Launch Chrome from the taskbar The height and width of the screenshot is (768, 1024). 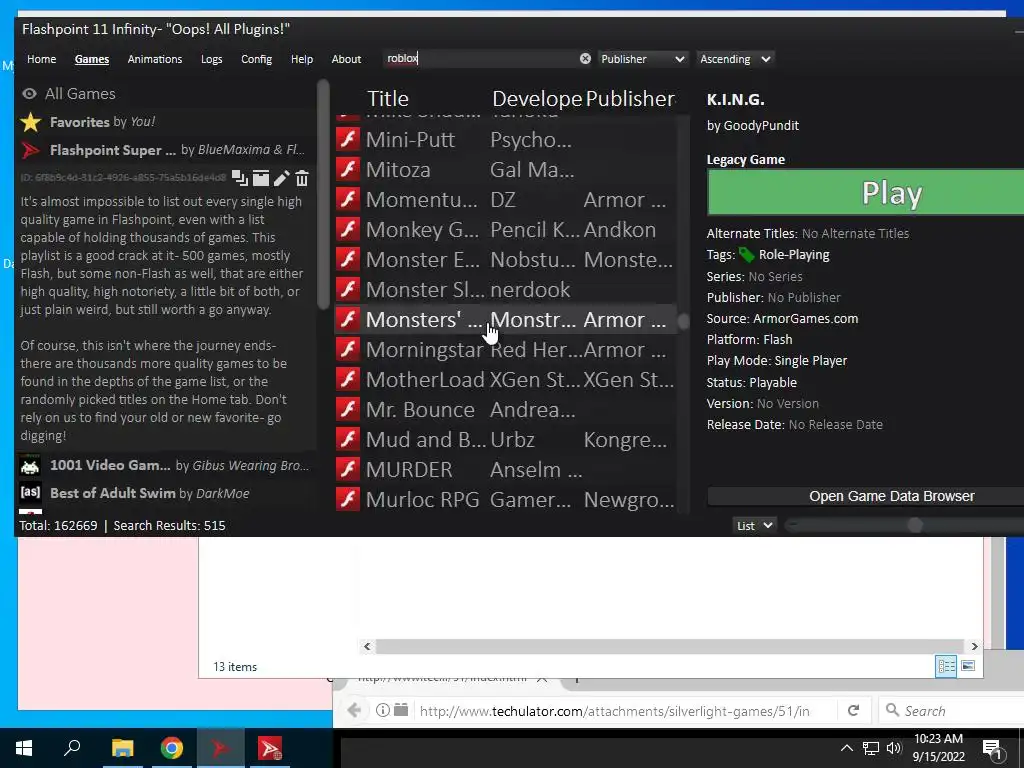point(172,748)
